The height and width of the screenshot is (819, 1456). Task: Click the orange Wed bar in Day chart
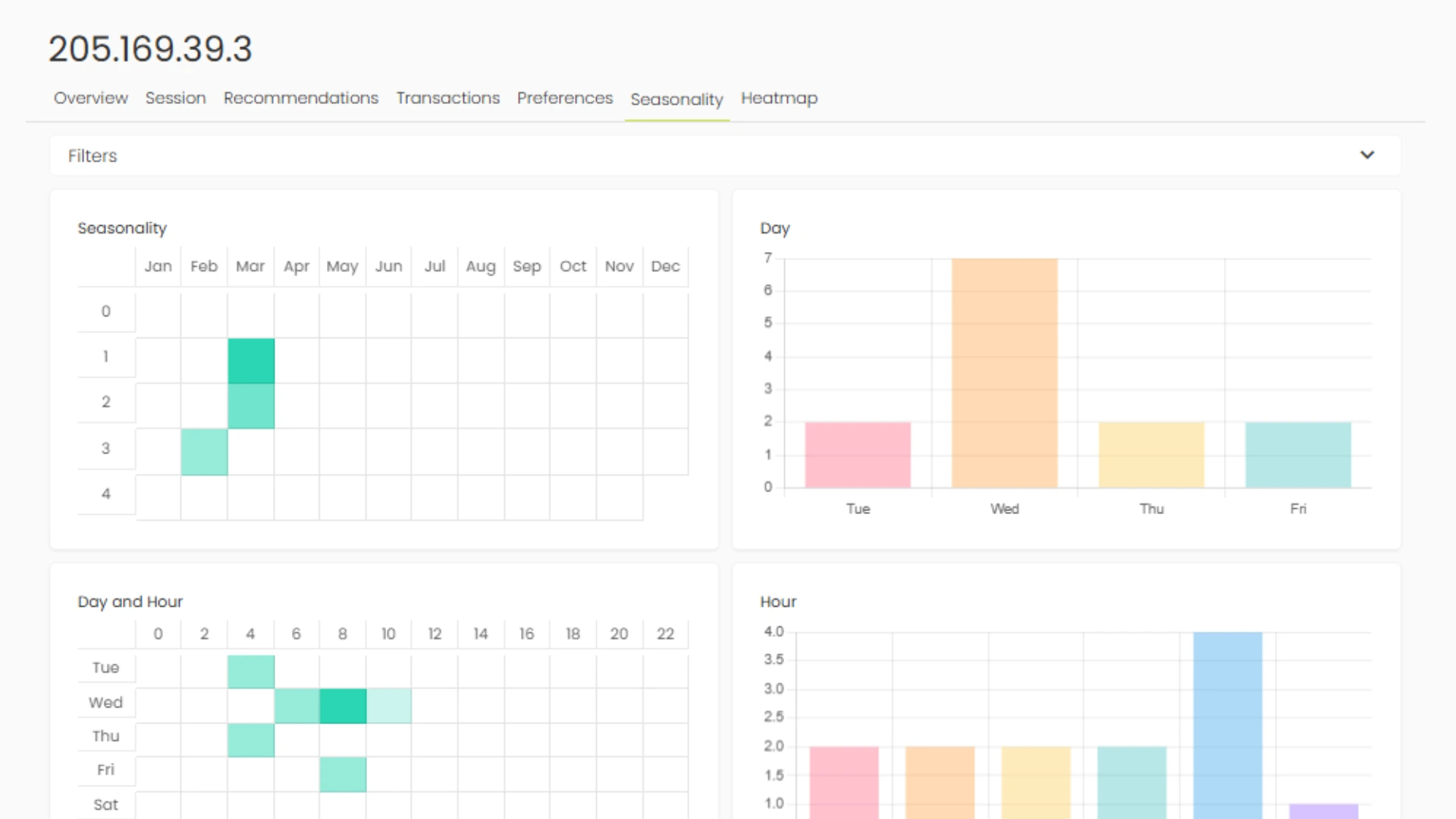[1004, 373]
